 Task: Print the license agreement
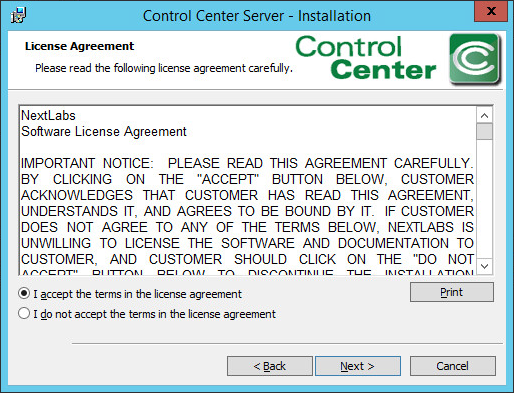pyautogui.click(x=452, y=292)
